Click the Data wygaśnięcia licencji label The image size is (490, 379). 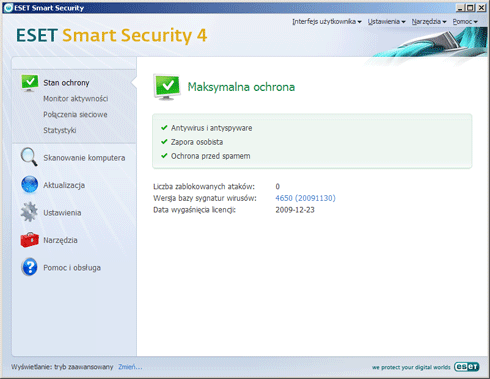(194, 210)
